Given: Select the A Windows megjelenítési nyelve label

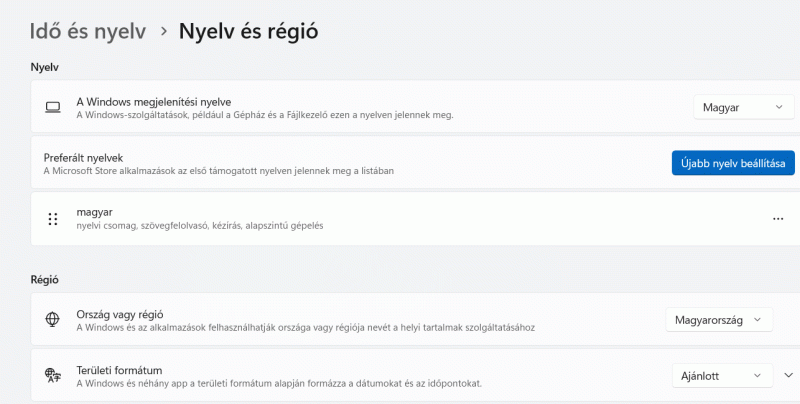Looking at the screenshot, I should pos(154,101).
